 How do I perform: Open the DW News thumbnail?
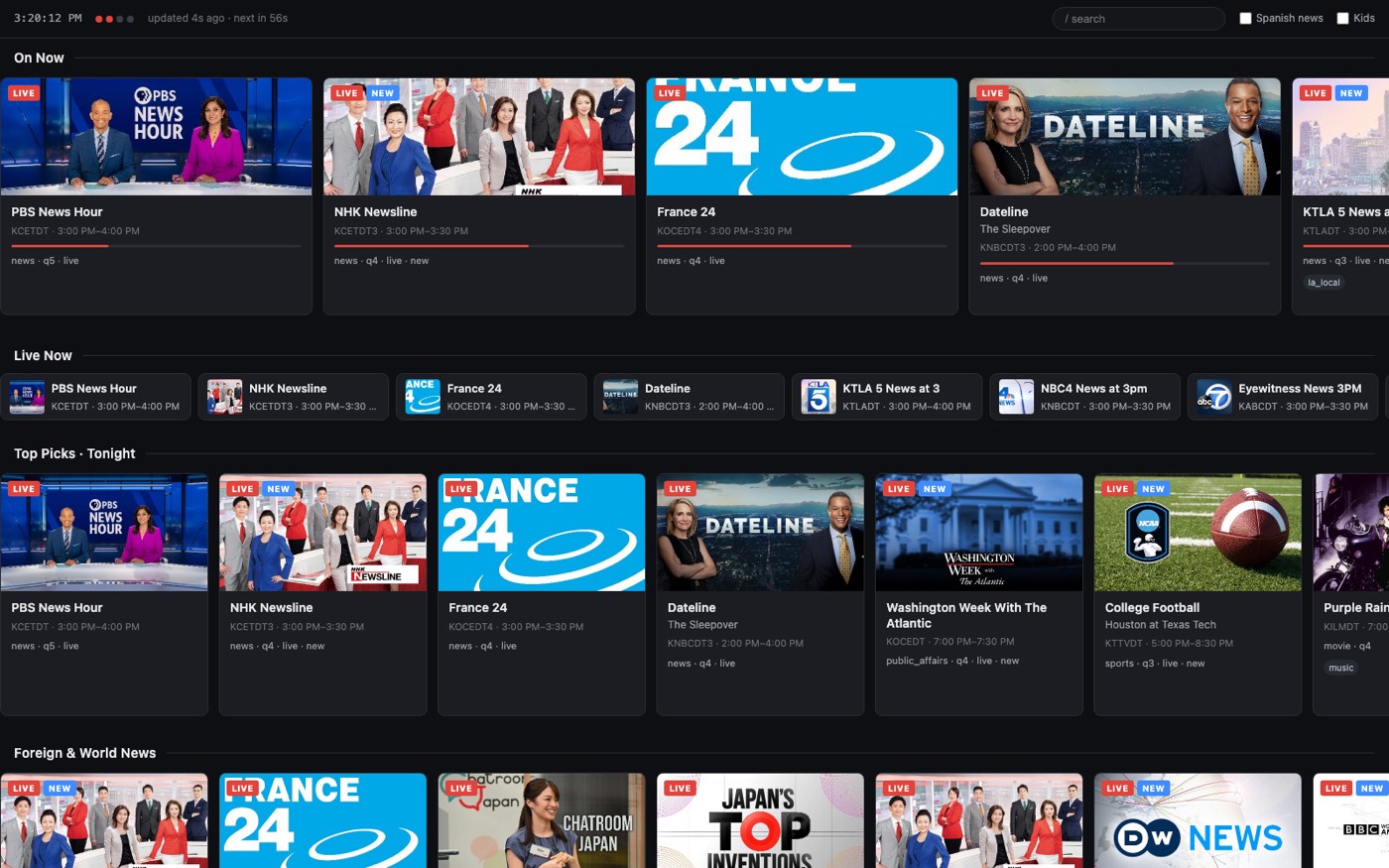tap(1198, 820)
